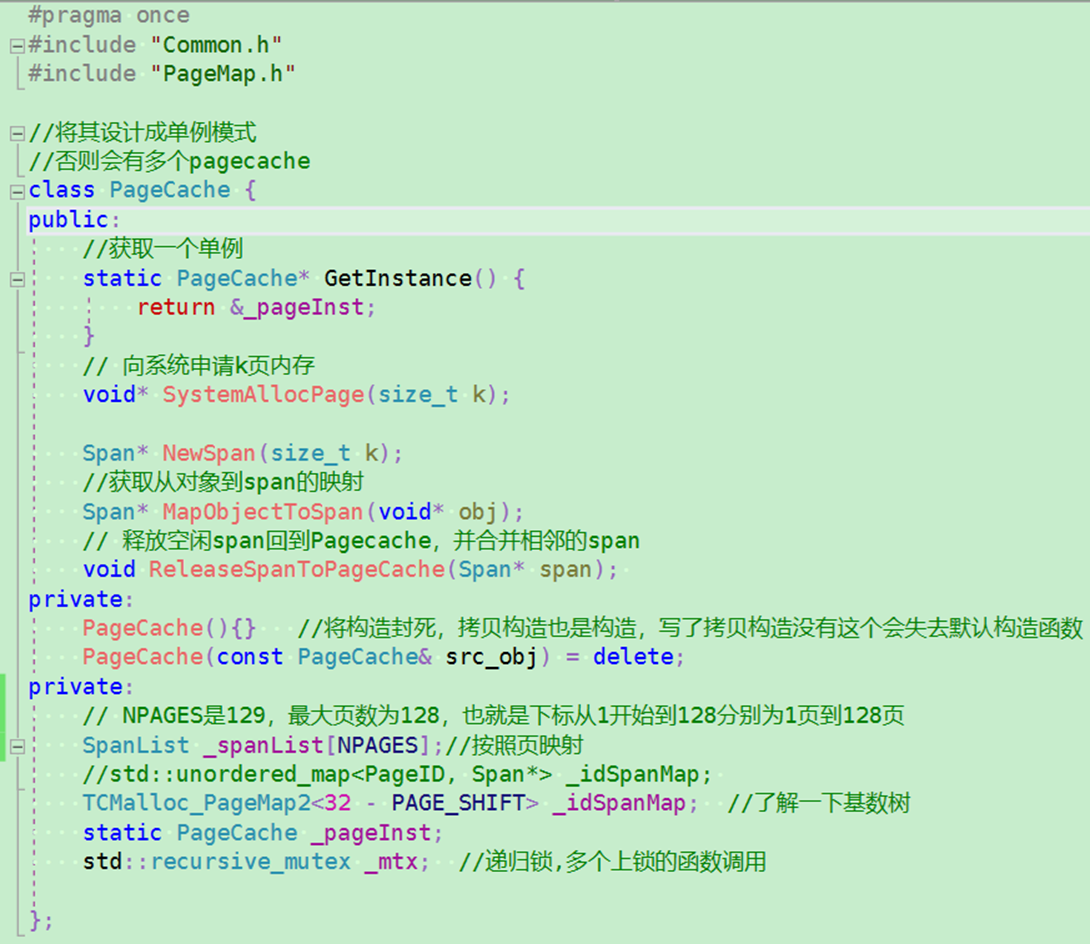Click the deleted copy constructor line

(300, 657)
